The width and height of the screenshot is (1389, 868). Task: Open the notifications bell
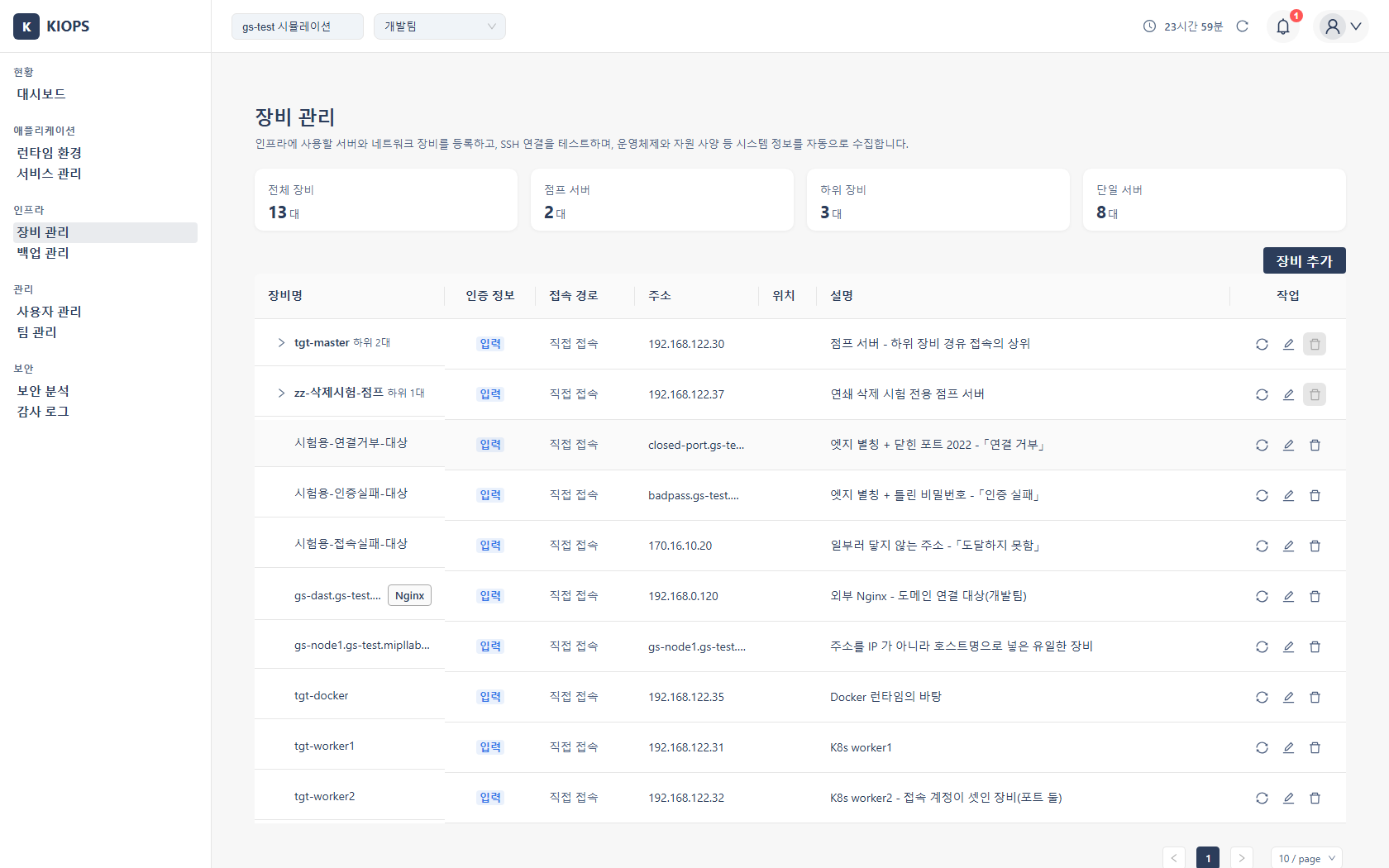click(x=1283, y=26)
